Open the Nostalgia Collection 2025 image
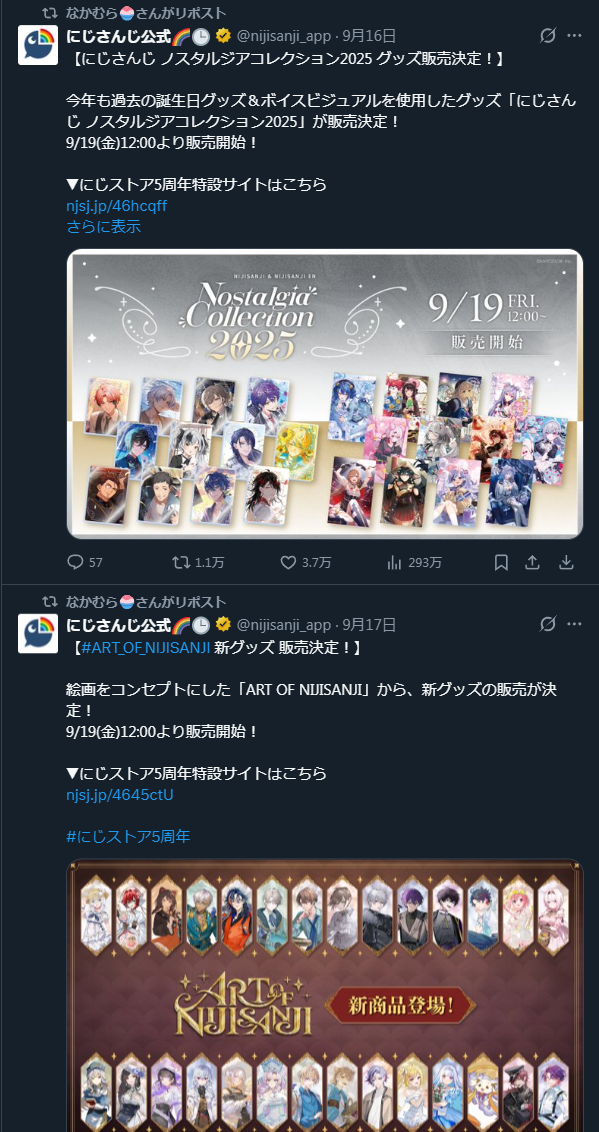 pos(325,393)
